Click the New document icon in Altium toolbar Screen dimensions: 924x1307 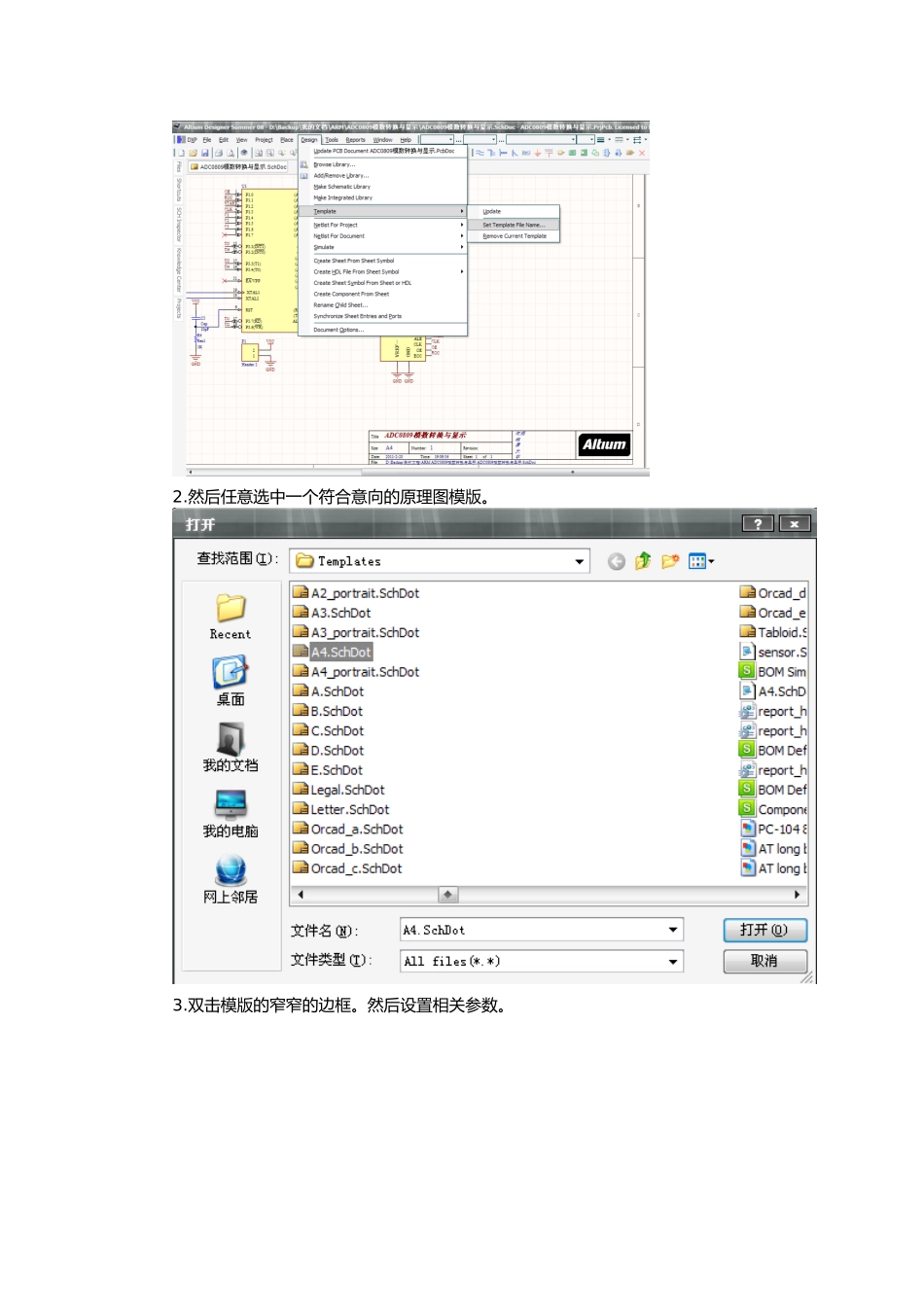(181, 153)
